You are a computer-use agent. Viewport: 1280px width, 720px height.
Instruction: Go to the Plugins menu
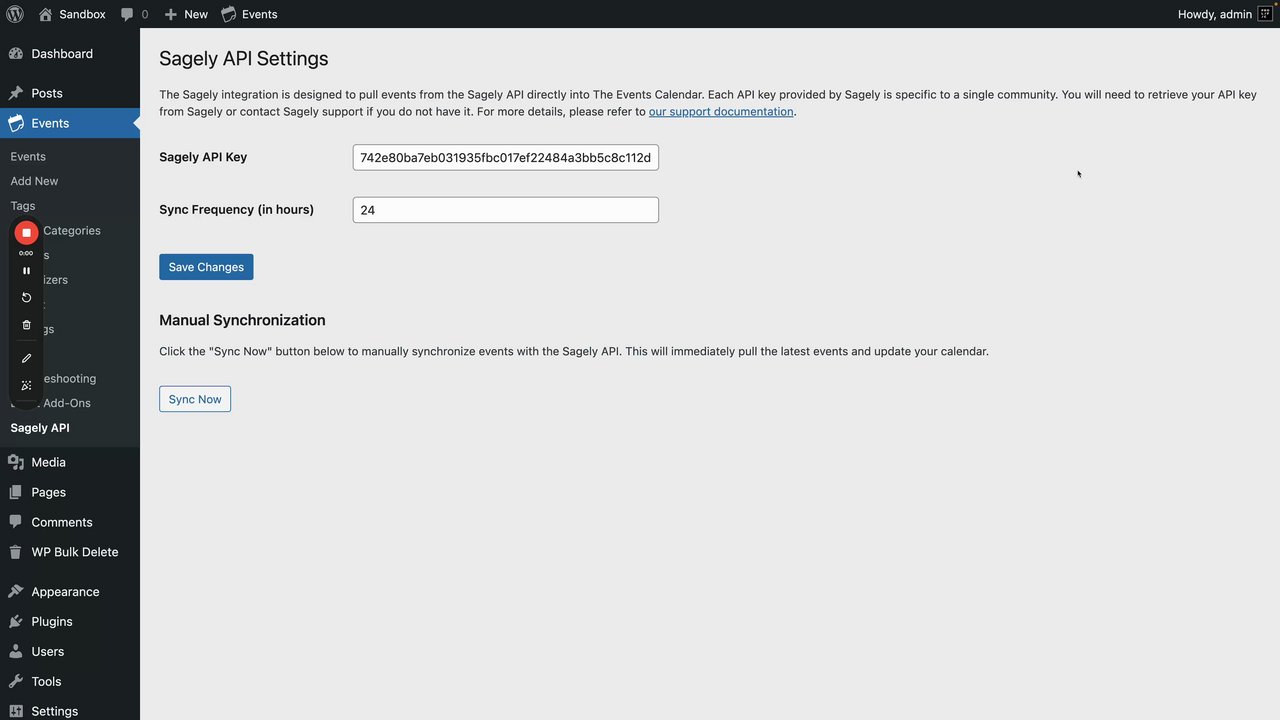click(51, 621)
